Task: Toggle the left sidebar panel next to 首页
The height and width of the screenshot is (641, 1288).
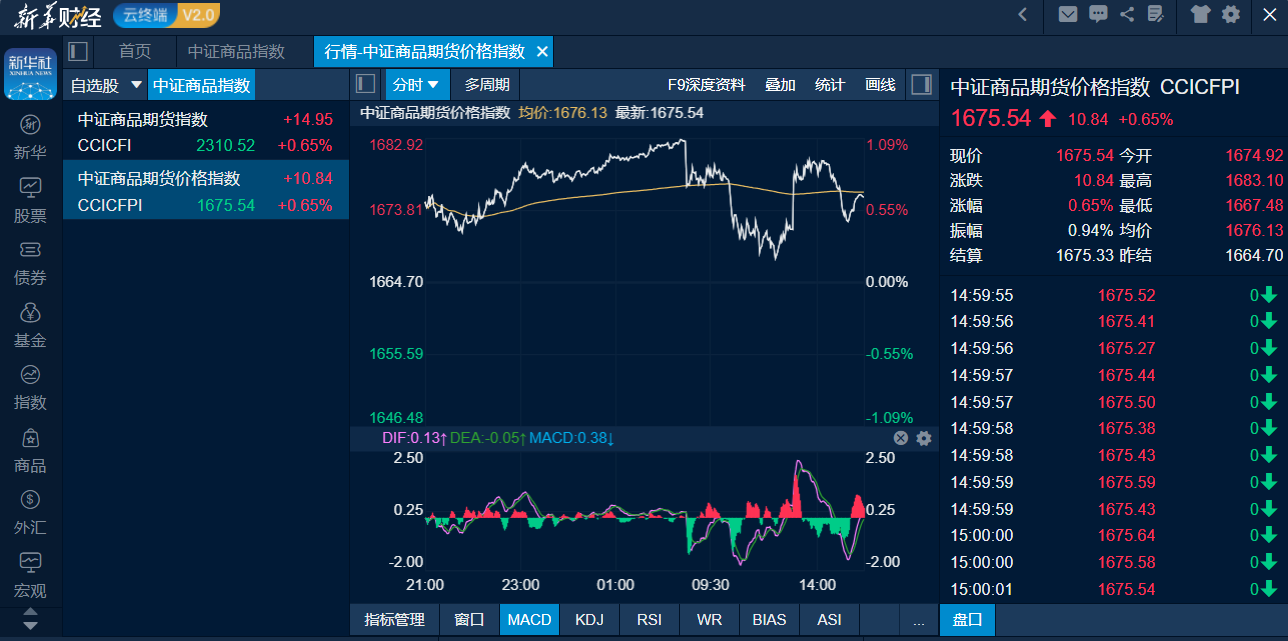Action: coord(78,52)
